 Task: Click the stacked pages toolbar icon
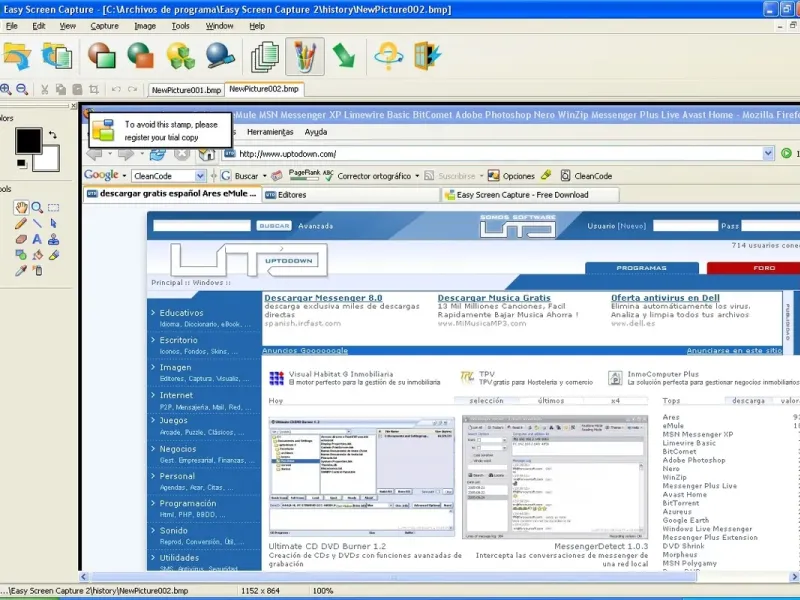[265, 56]
